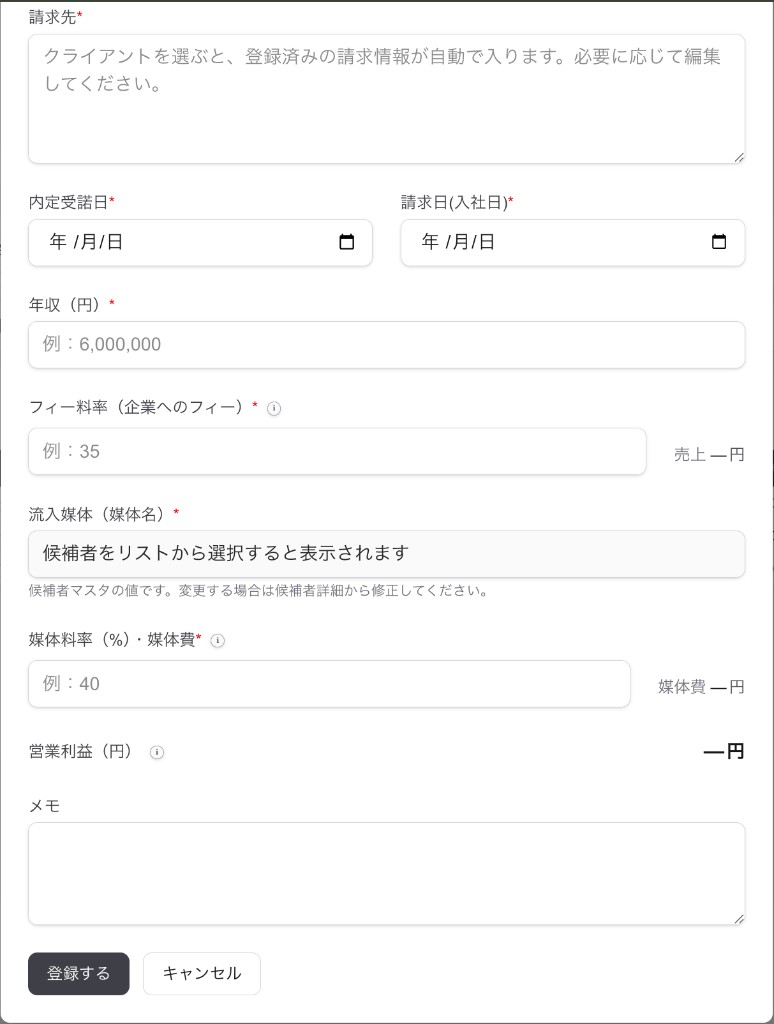The image size is (774, 1024).
Task: Click the フィー料率 input field
Action: 337,451
